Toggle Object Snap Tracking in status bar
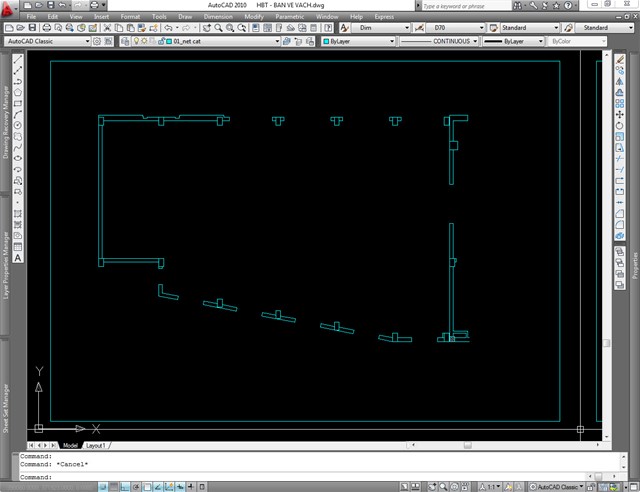Screen dimensions: 640x492 [x=158, y=487]
